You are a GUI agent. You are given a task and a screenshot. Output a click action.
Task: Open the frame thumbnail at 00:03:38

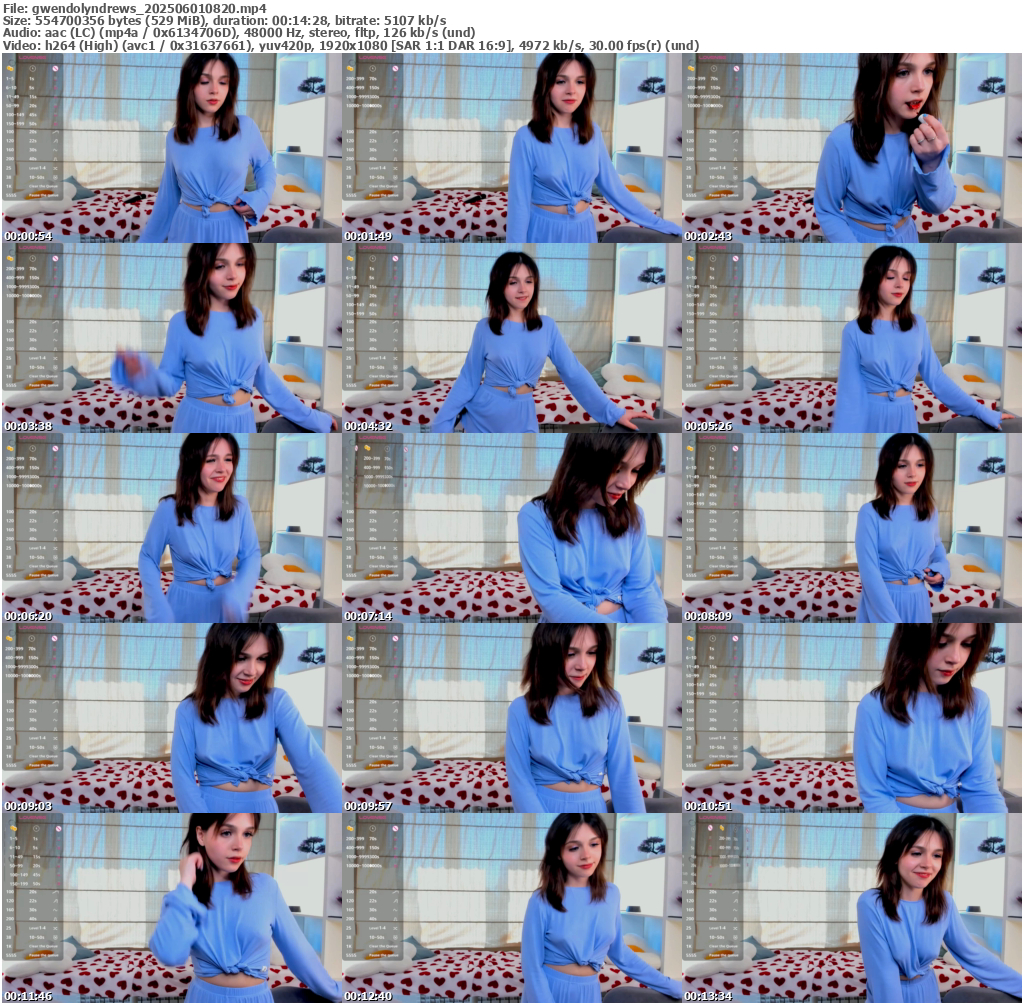pos(171,338)
